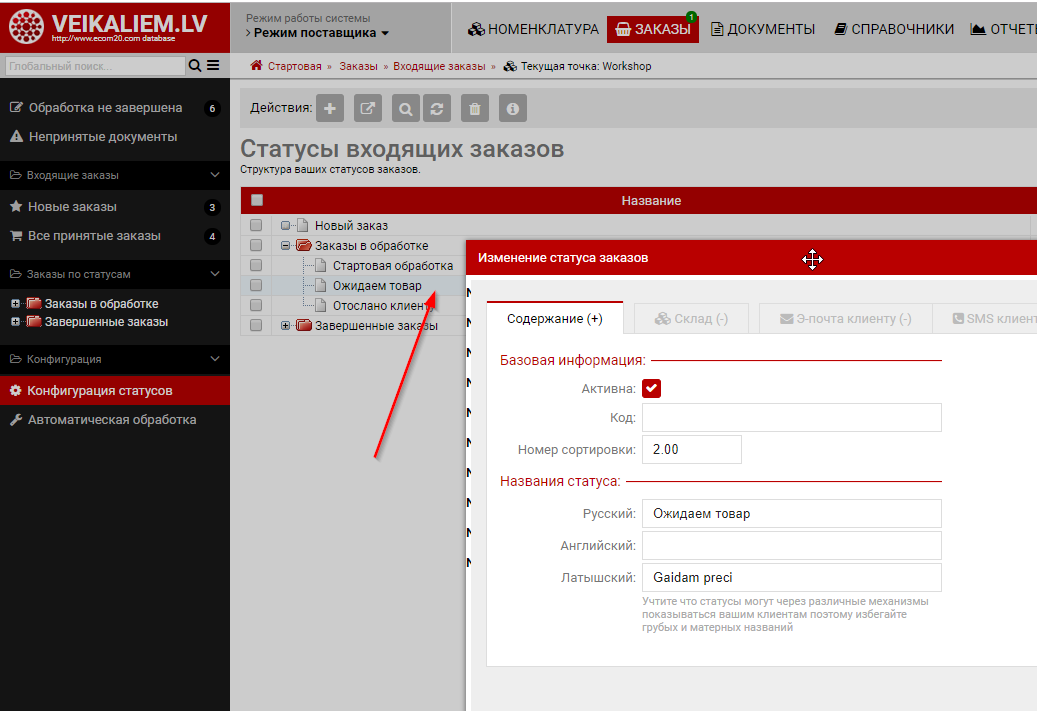Expand the Завершенные заказы tree node
The width and height of the screenshot is (1037, 711).
click(x=286, y=325)
